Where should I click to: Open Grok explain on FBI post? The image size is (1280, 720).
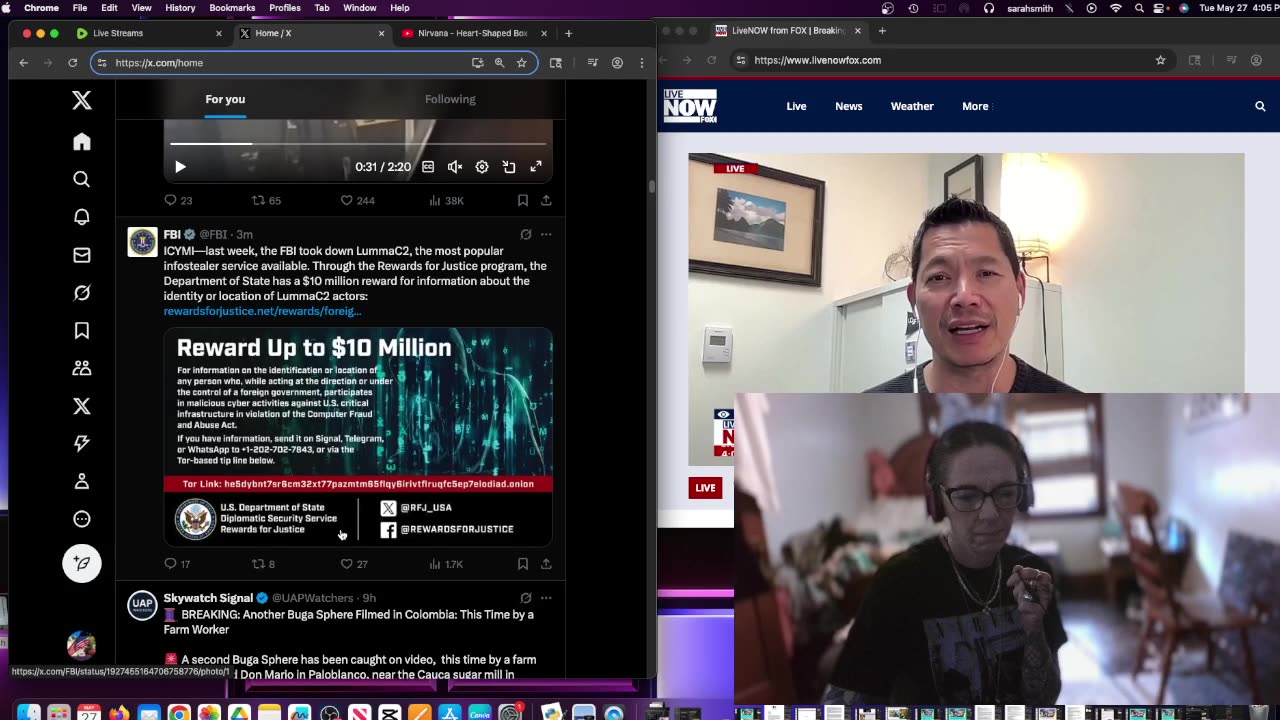pos(526,234)
